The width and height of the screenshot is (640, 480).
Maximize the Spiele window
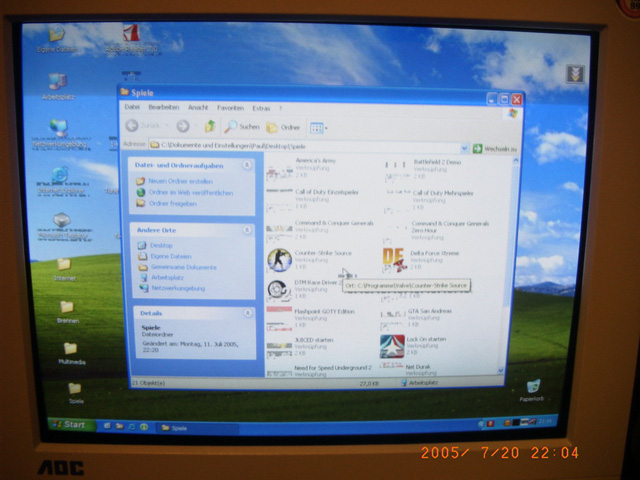504,99
